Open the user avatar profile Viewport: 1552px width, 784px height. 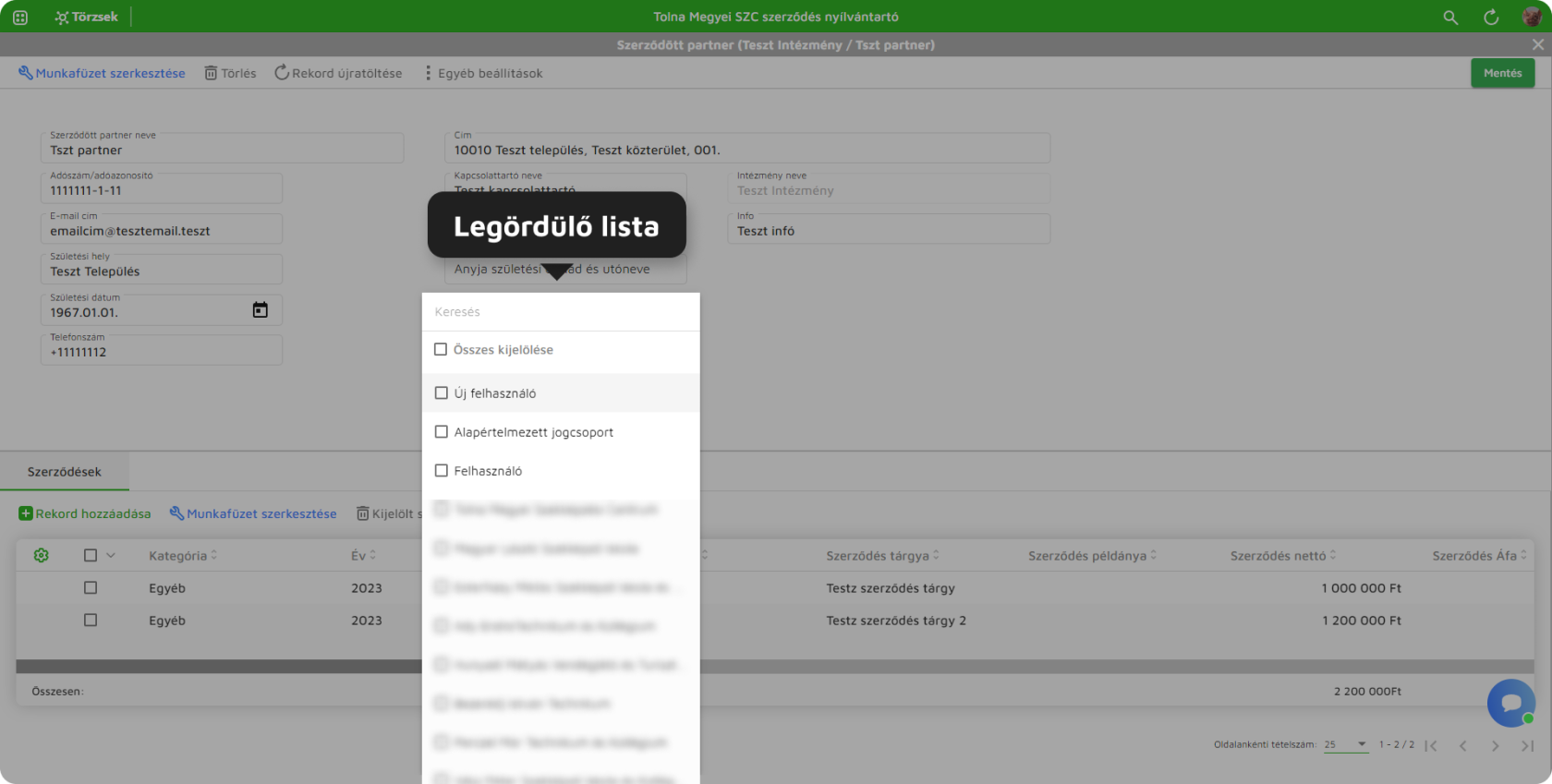pyautogui.click(x=1532, y=17)
